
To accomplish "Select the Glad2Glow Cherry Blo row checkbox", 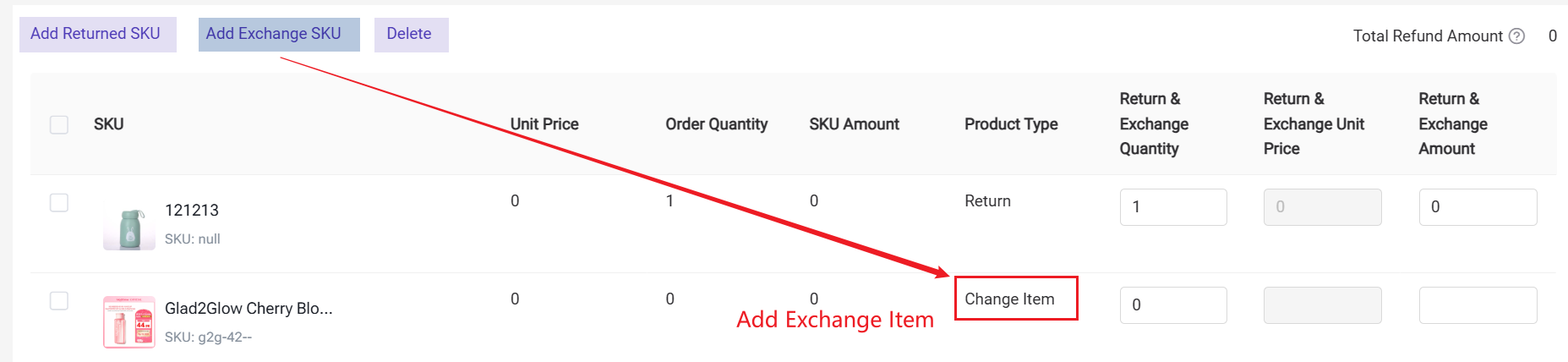I will click(x=59, y=301).
